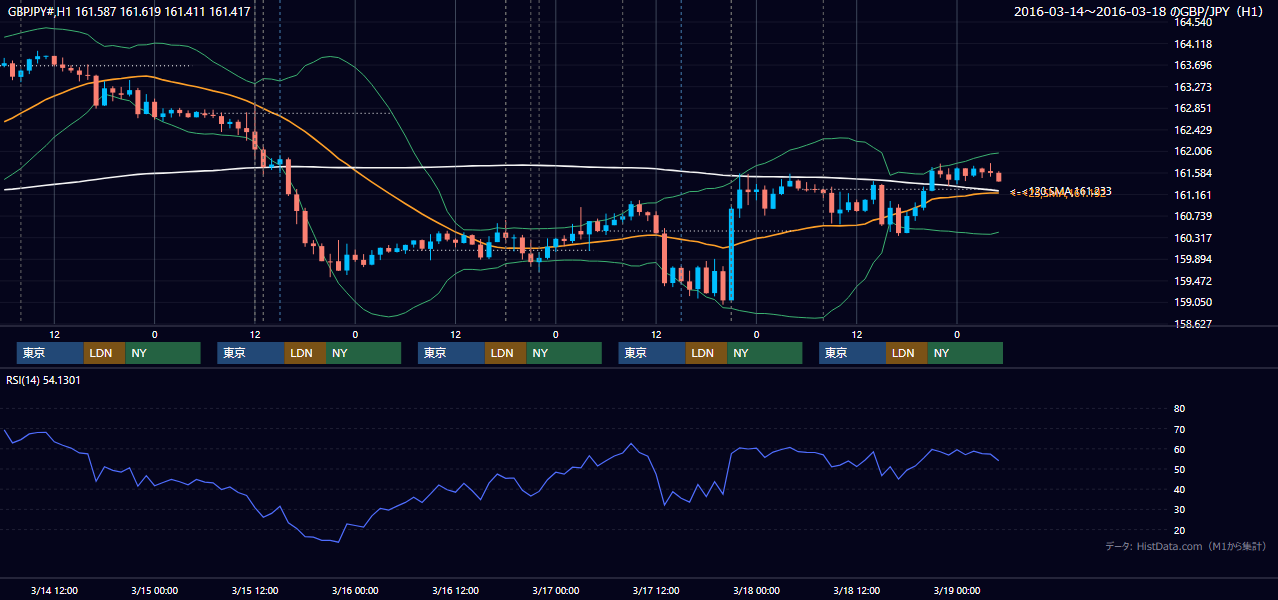Select the 東京 session block for 3/15

click(x=251, y=353)
